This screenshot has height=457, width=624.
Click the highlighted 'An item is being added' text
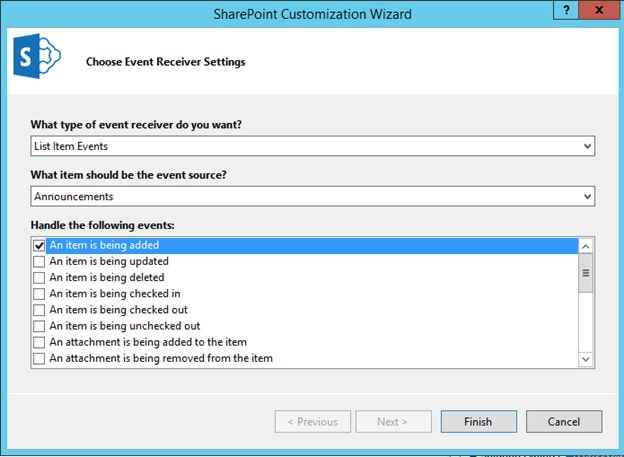click(x=104, y=245)
